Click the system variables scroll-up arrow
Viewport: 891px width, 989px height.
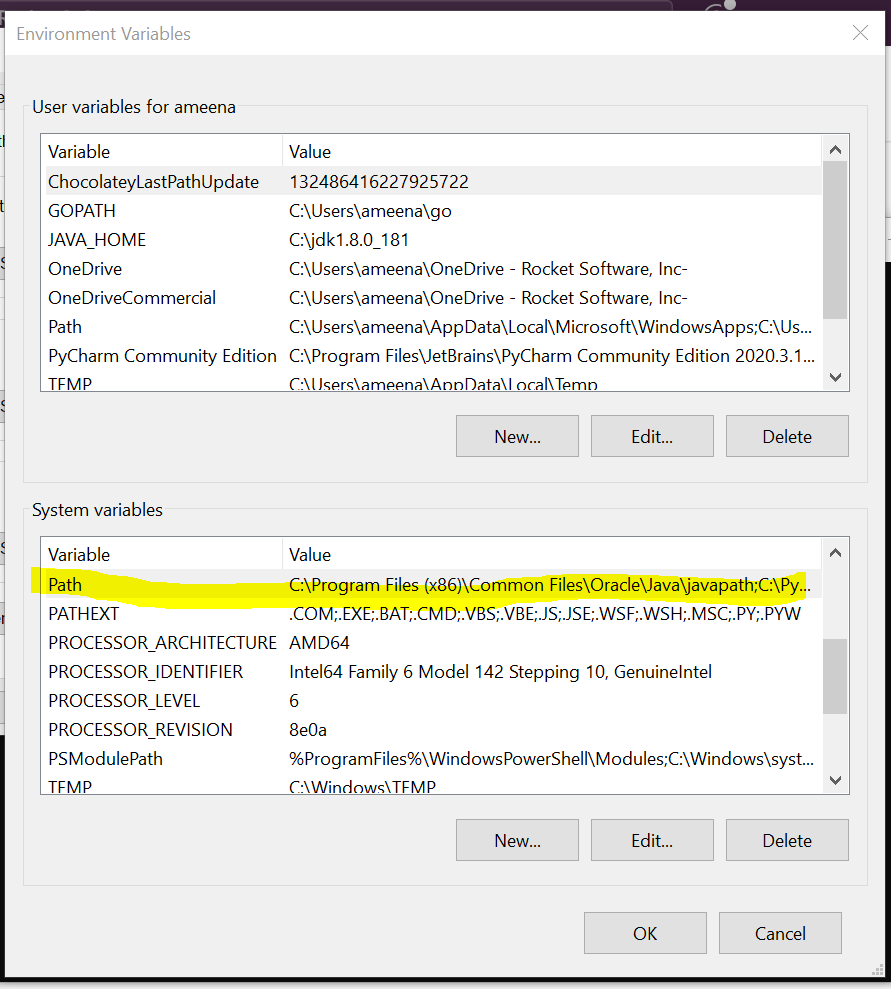tap(835, 552)
